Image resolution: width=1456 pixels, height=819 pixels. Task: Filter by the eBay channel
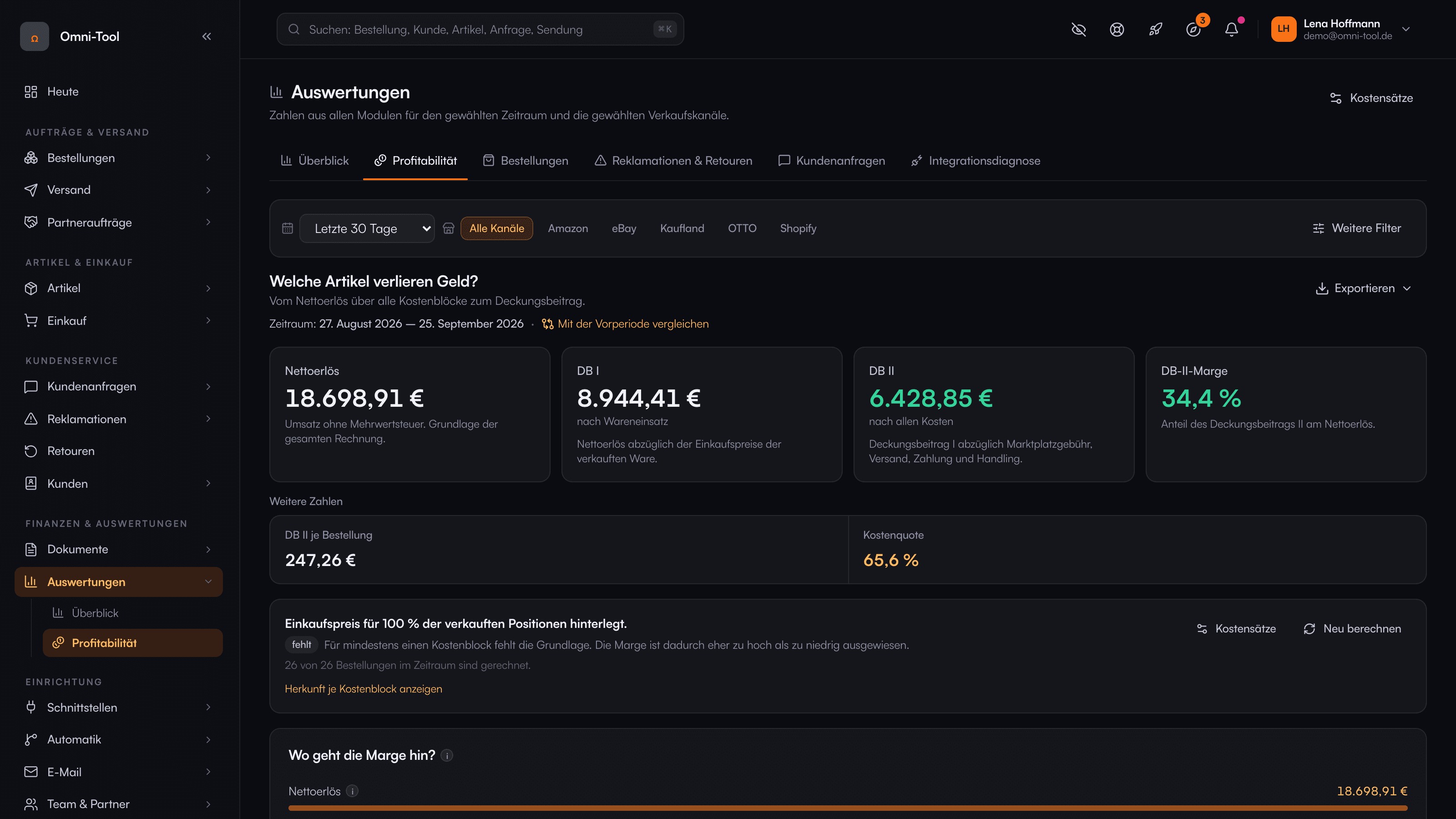[624, 228]
